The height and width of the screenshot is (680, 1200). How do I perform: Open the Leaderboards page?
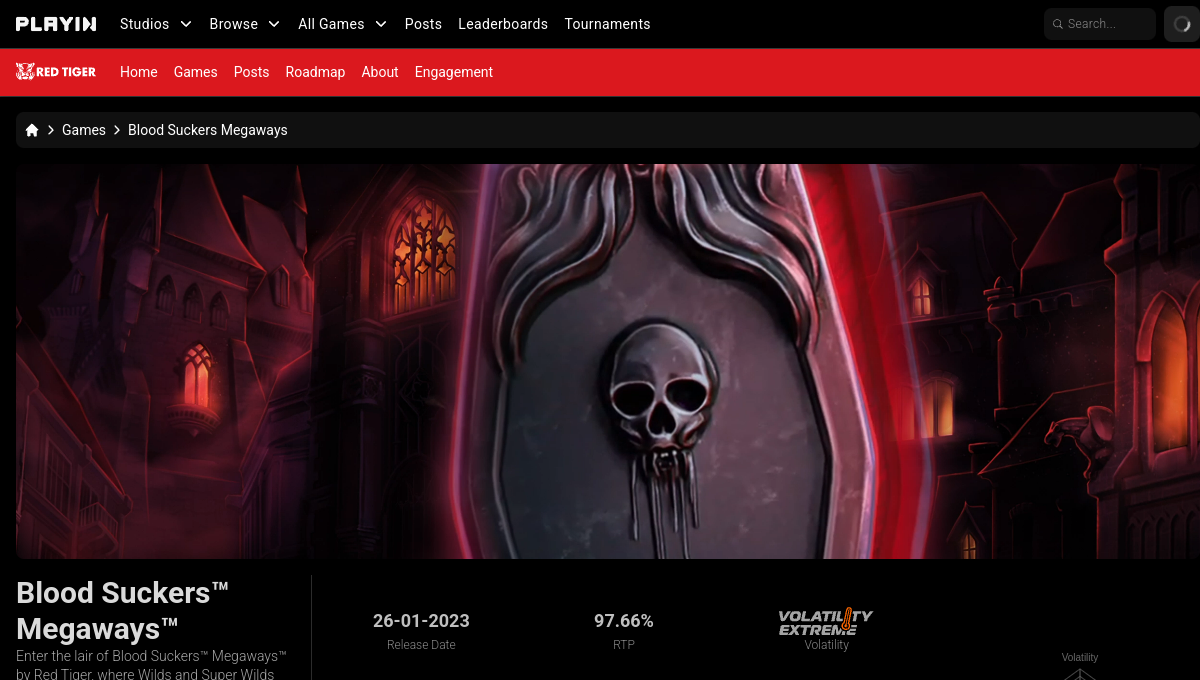(x=503, y=24)
